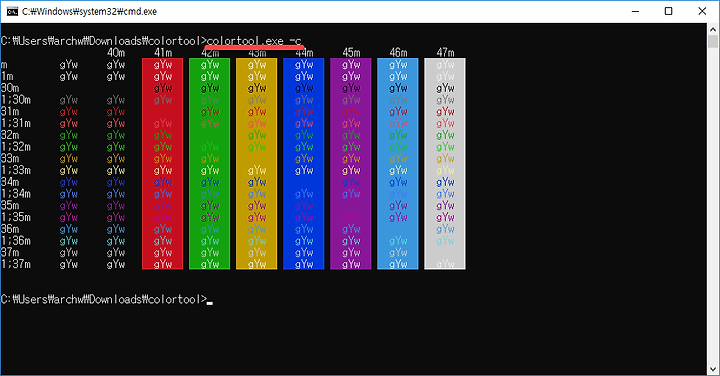Click the title text C:\Windows\system32\cmd.exe
Viewport: 720px width, 376px height.
click(90, 11)
